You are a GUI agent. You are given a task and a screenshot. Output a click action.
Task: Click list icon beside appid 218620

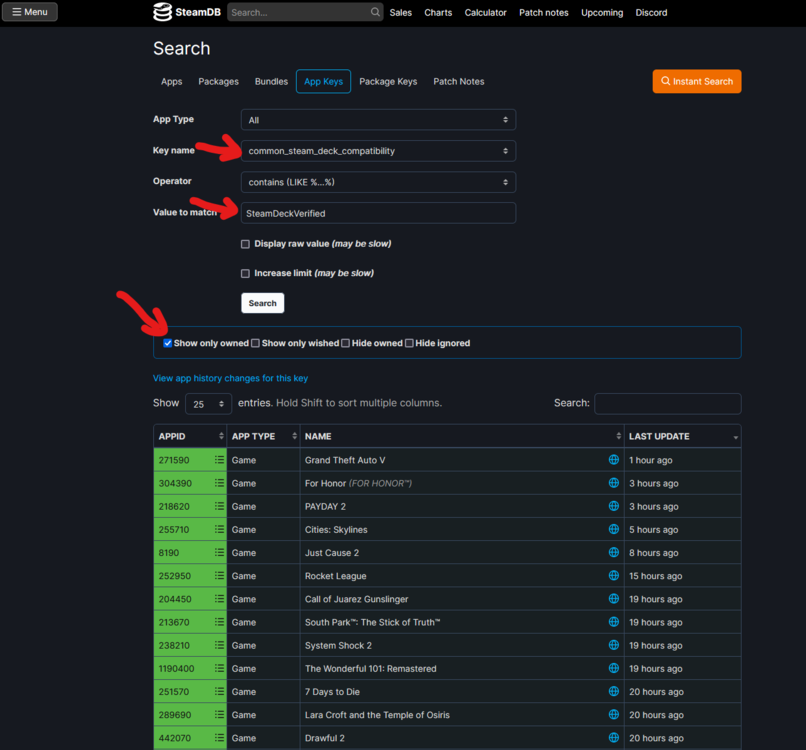(x=219, y=506)
